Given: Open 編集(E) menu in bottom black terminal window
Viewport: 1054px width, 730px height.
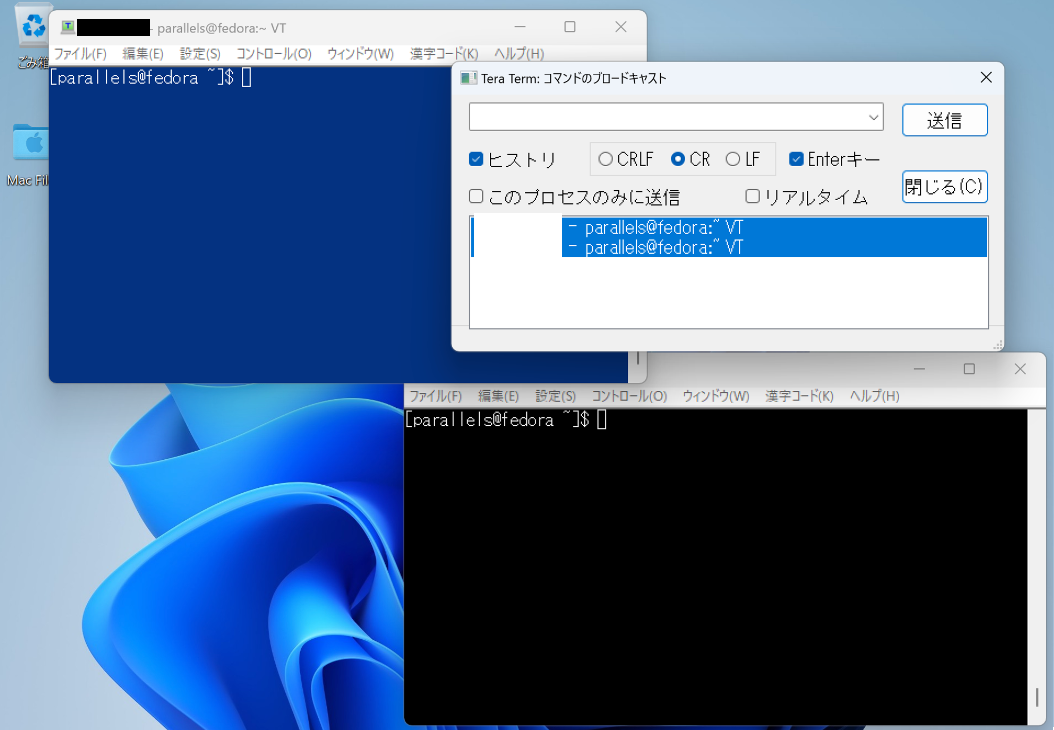Looking at the screenshot, I should tap(498, 396).
